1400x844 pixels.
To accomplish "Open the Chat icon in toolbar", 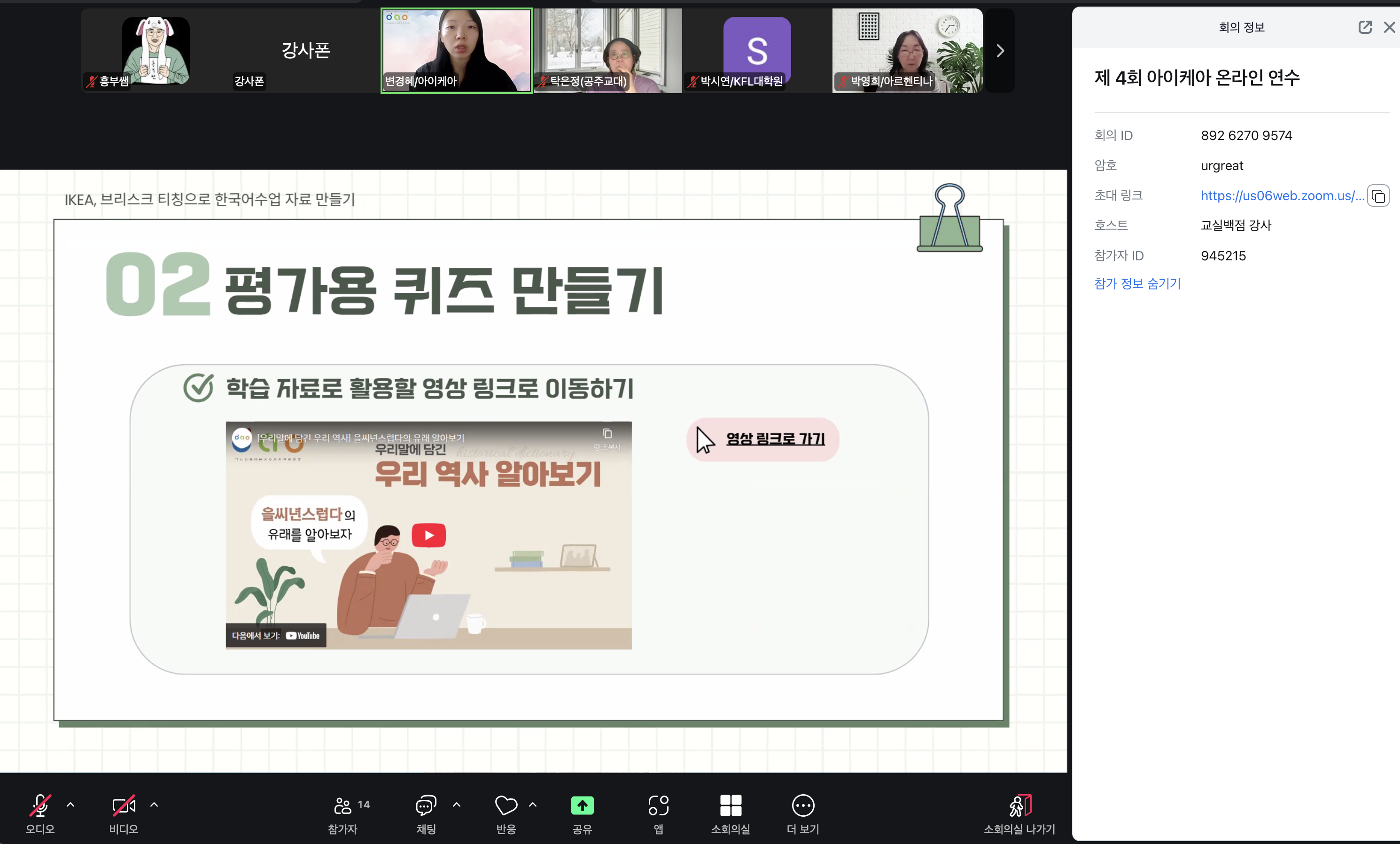I will point(426,805).
